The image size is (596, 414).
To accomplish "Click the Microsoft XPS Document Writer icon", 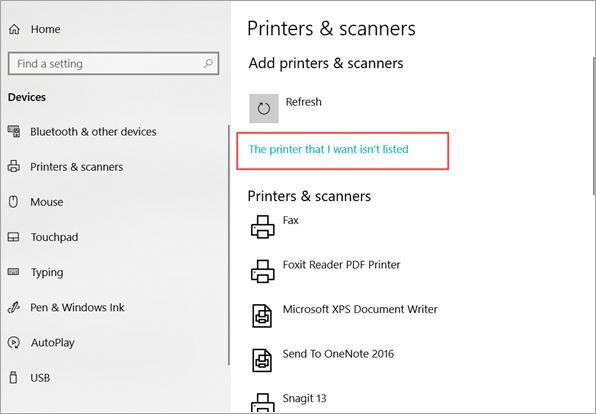I will tap(262, 316).
